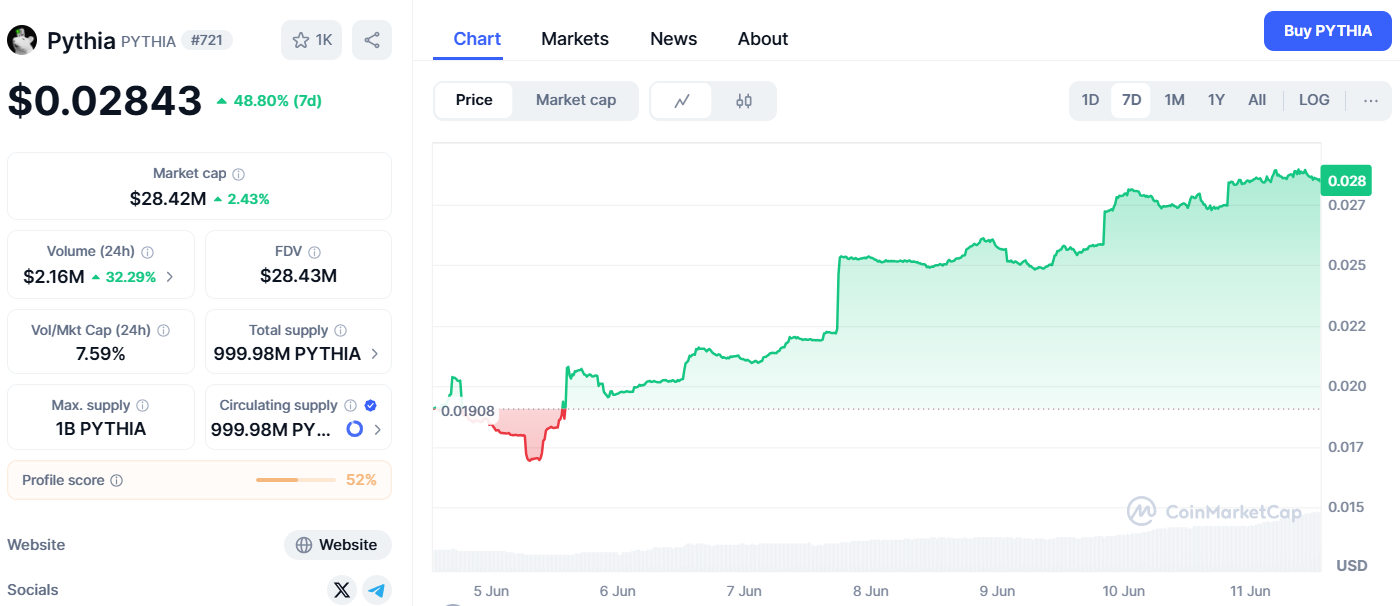Open the News tab
This screenshot has height=606, width=1400.
674,39
